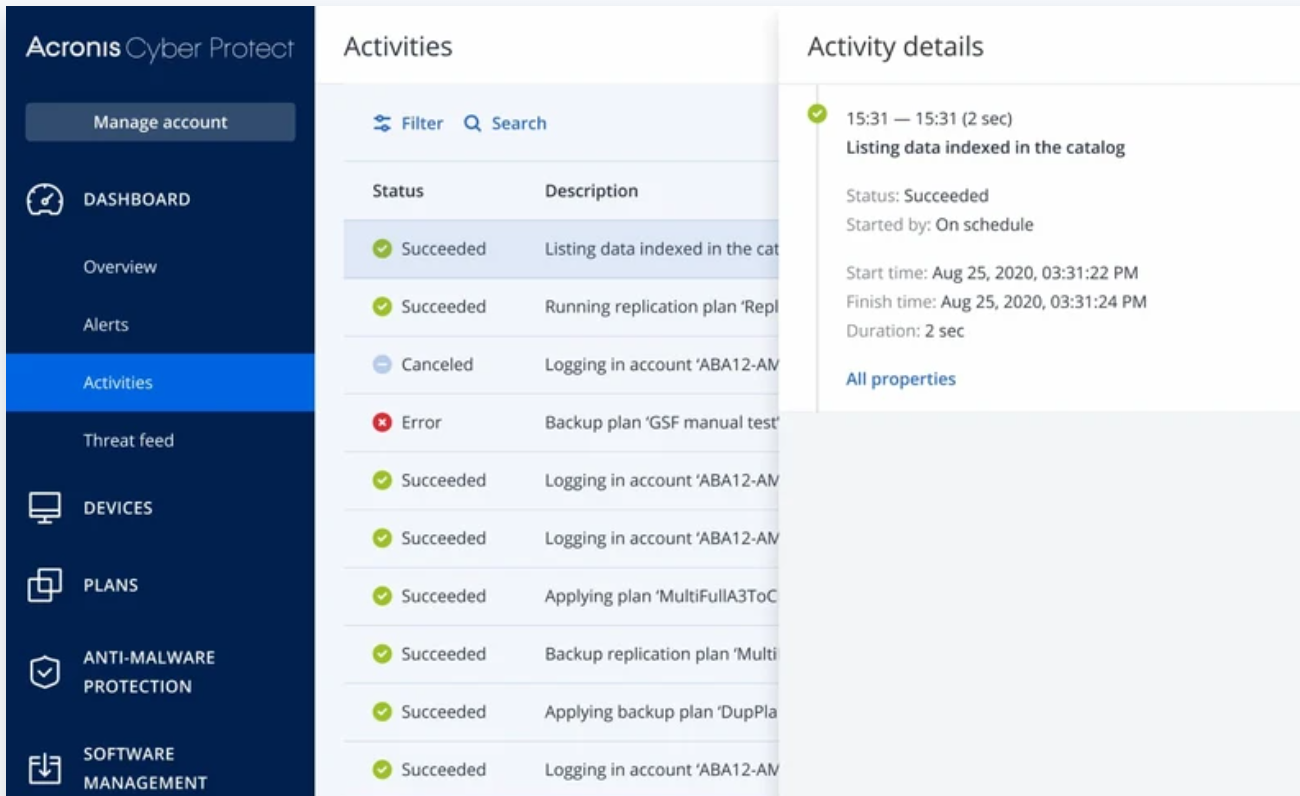1300x796 pixels.
Task: Click the 'Duration: 2 sec' line
Action: [x=905, y=331]
